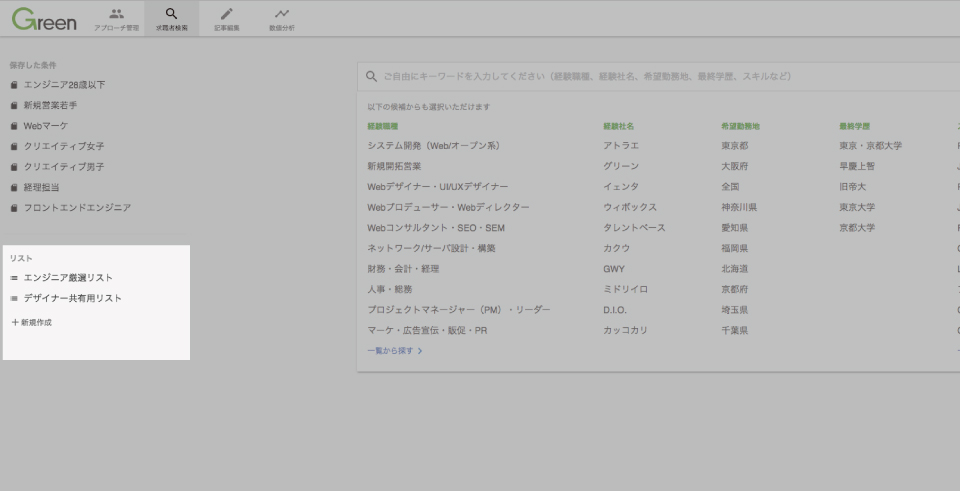Focus the keyword search input field
This screenshot has height=491, width=960.
pos(658,77)
